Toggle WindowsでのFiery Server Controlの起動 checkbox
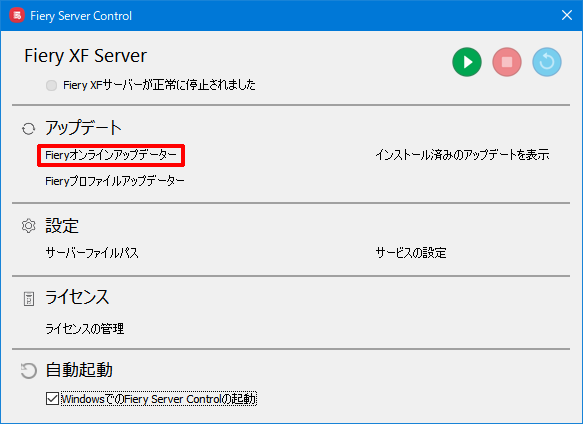 [52, 399]
